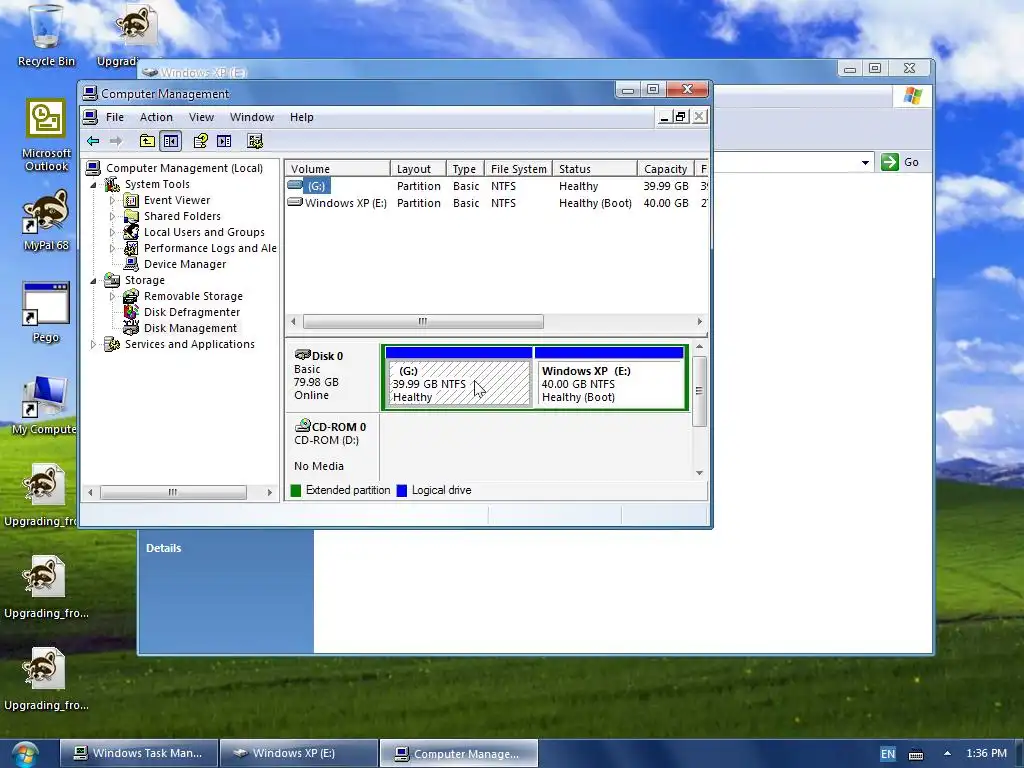The height and width of the screenshot is (768, 1024).
Task: Click the Local Users and Groups icon
Action: pos(131,232)
